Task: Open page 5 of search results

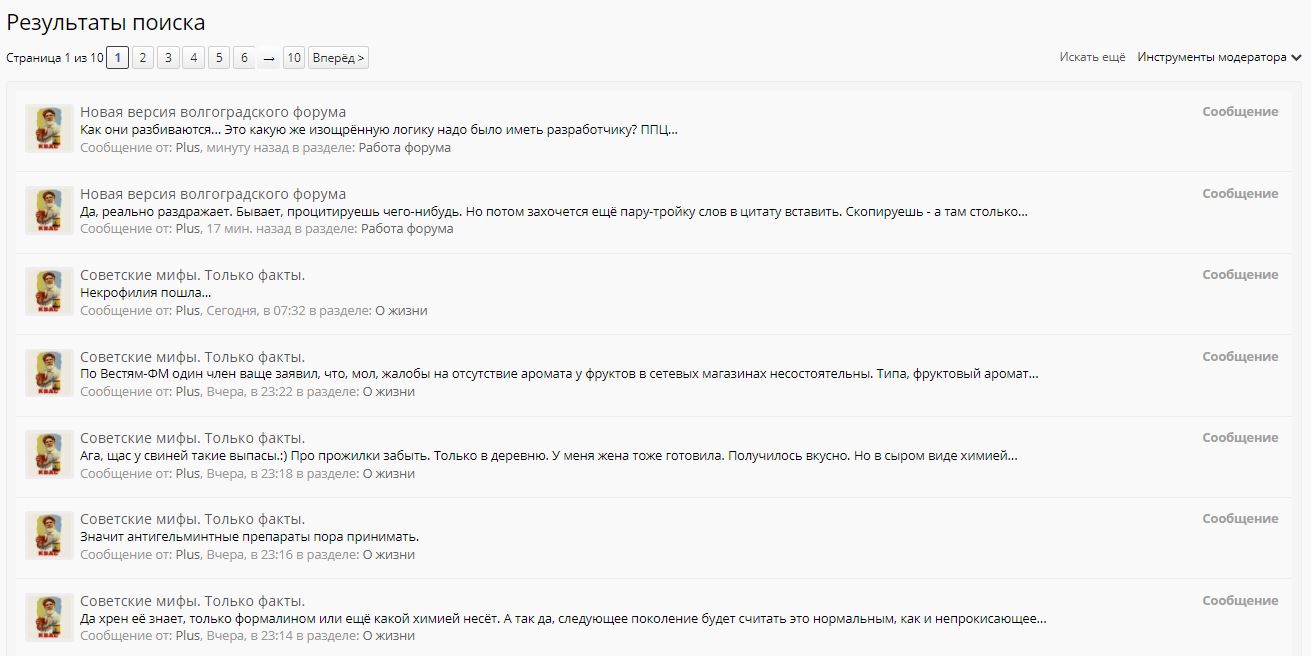Action: [219, 58]
